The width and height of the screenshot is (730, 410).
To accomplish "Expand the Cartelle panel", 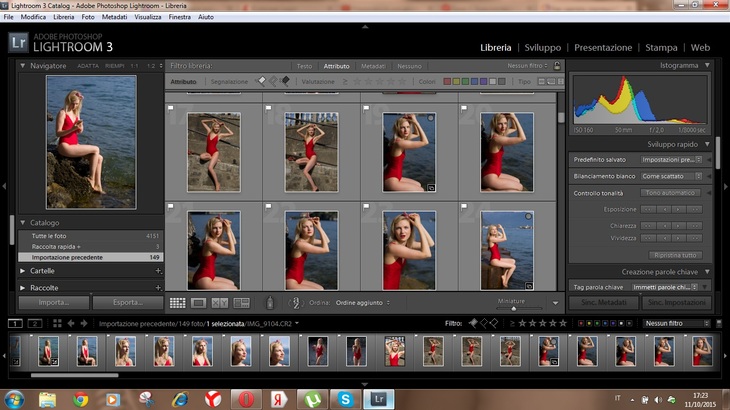I will point(22,270).
